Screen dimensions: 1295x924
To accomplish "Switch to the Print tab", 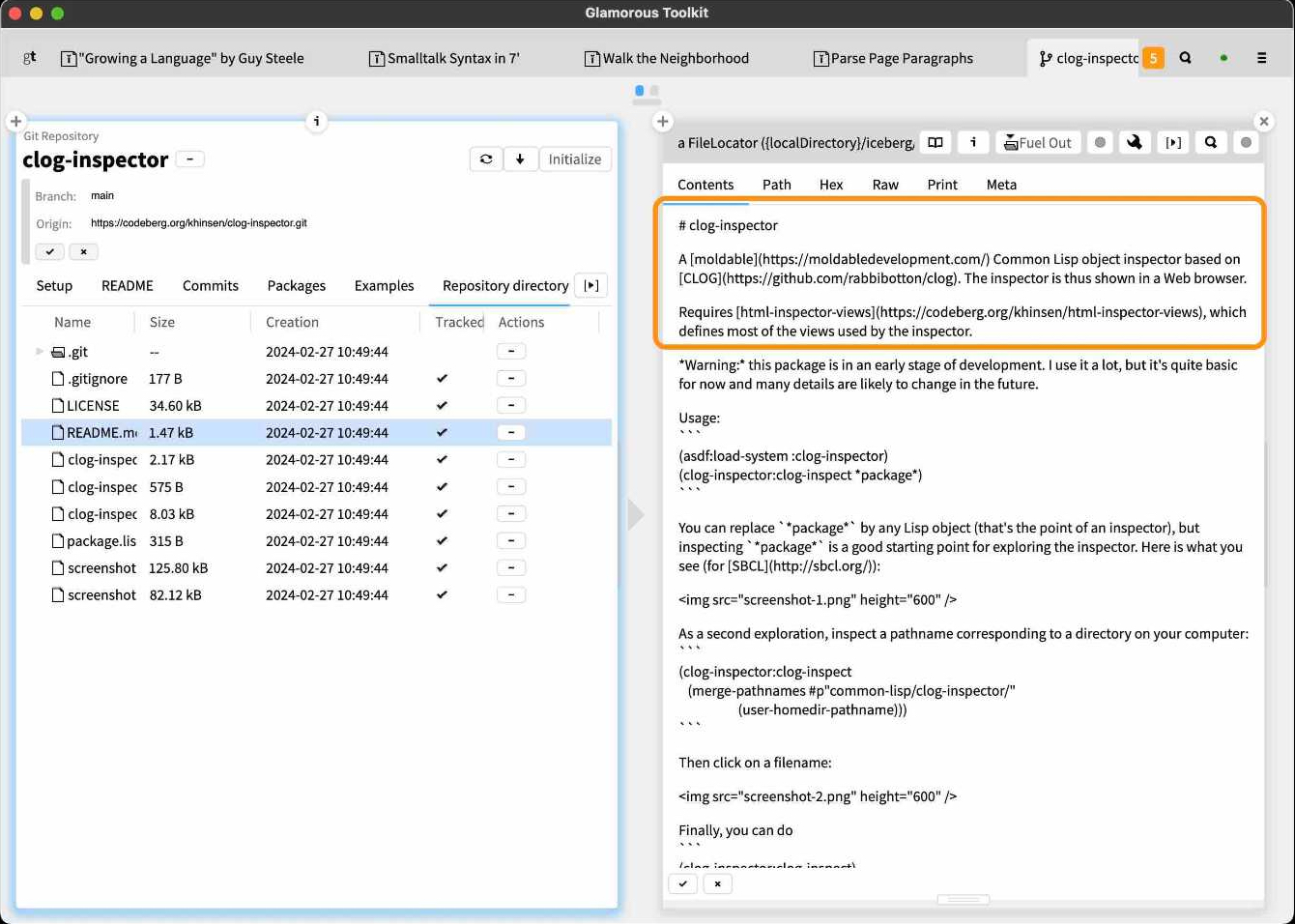I will point(942,184).
